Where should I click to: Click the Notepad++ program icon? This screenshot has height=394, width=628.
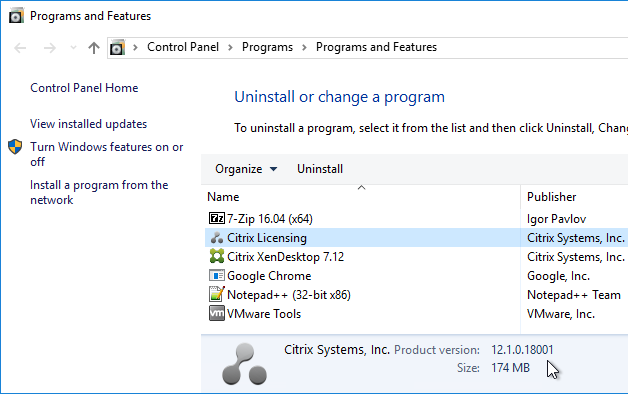(x=217, y=294)
